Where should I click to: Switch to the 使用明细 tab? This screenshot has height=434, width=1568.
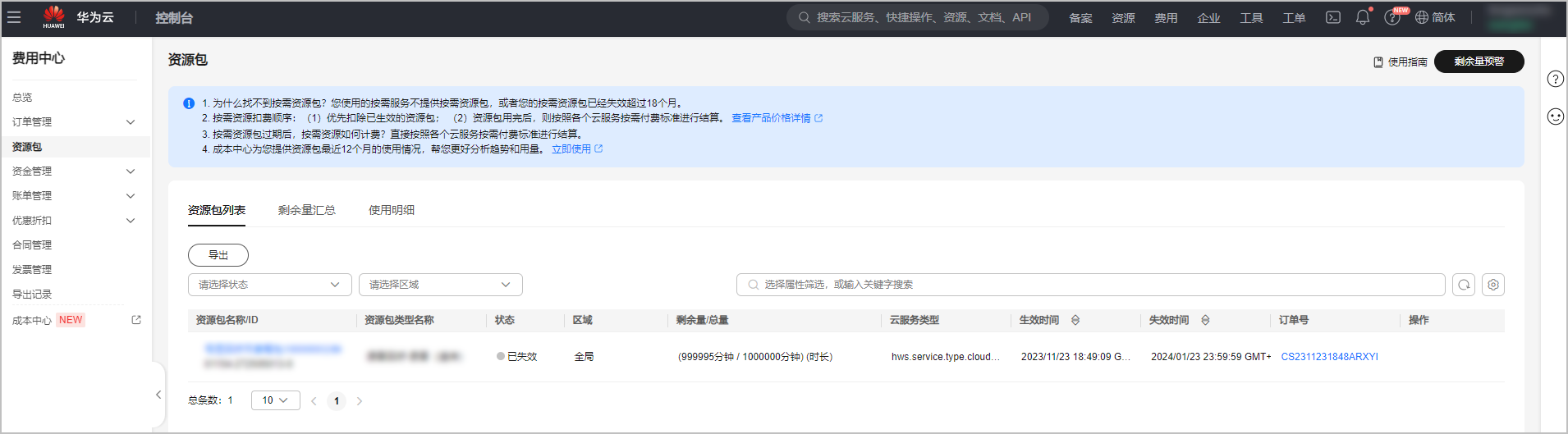pos(392,210)
